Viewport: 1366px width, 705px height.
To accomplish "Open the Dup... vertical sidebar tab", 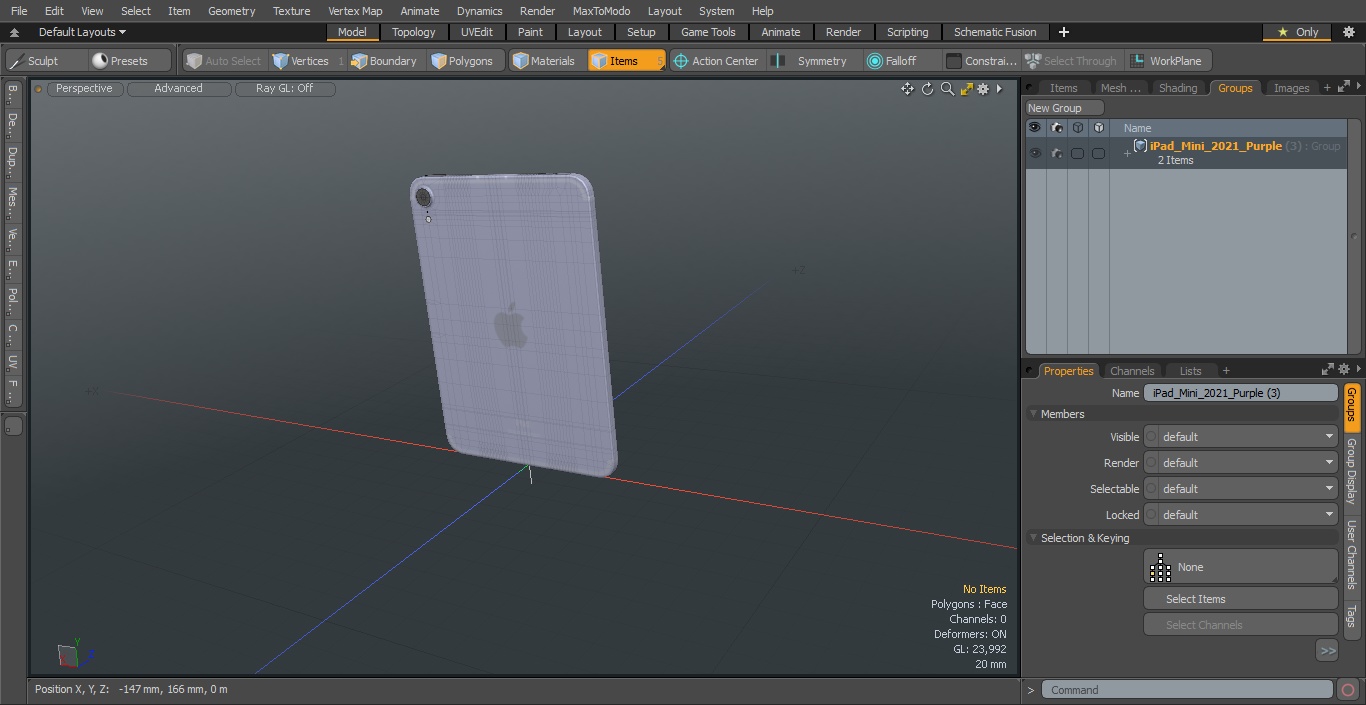I will click(12, 163).
